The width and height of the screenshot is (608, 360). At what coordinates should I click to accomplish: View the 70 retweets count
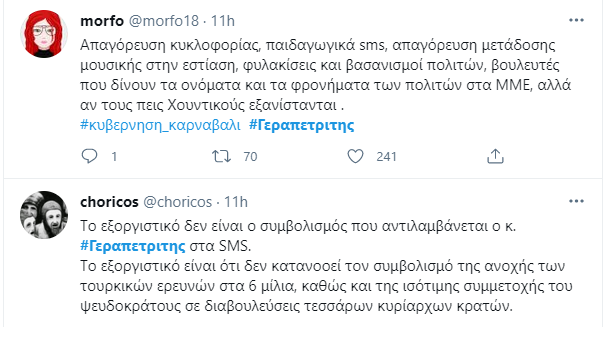250,156
